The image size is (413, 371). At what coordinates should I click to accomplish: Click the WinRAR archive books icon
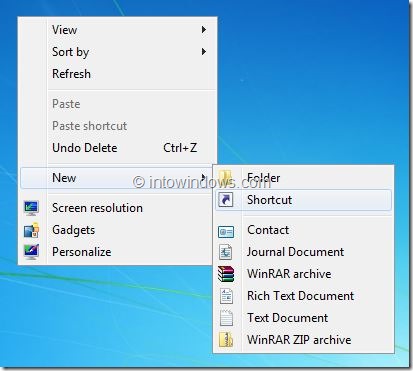click(226, 274)
